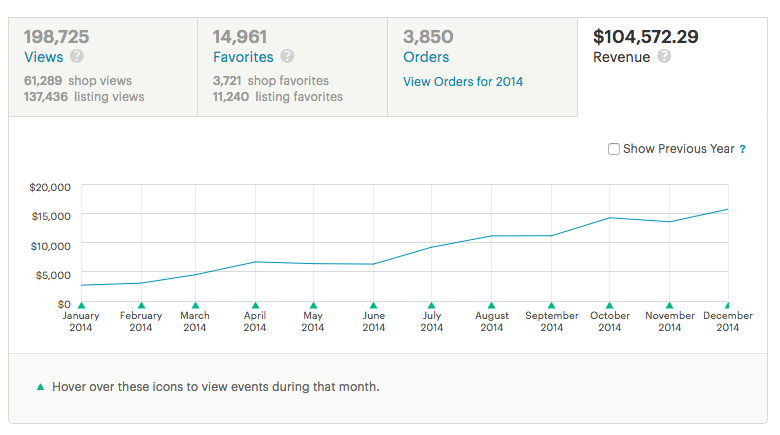Click the November 2014 event triangle marker
The image size is (780, 435).
coord(670,305)
